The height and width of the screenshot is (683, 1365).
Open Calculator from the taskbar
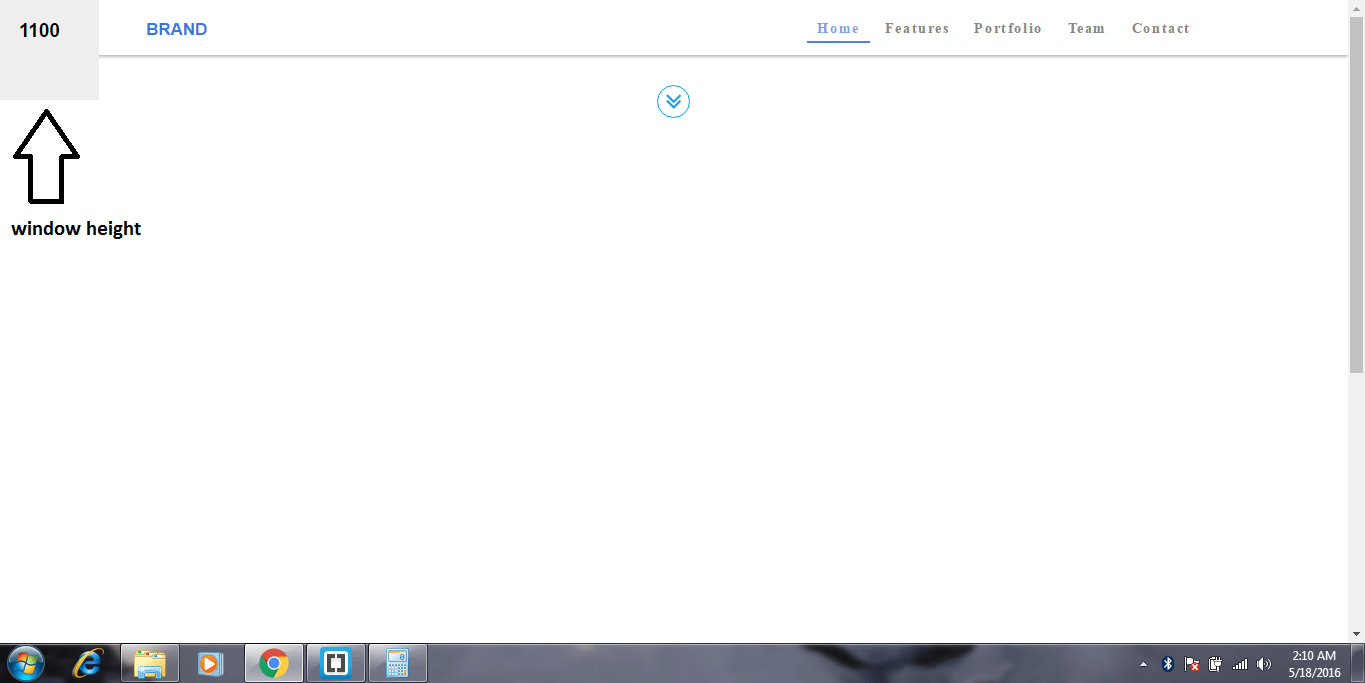(x=398, y=663)
